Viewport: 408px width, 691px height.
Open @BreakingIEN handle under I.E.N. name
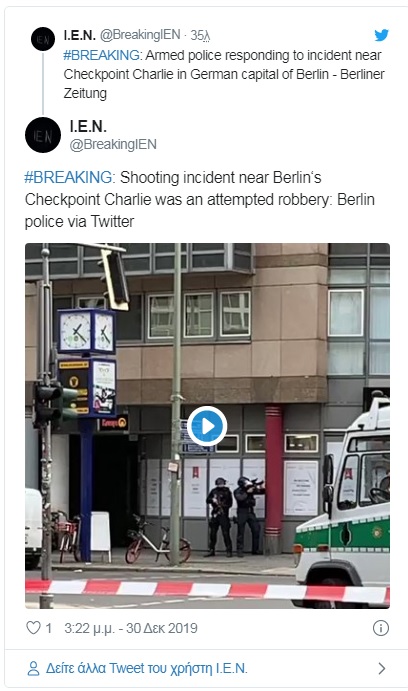tap(113, 145)
